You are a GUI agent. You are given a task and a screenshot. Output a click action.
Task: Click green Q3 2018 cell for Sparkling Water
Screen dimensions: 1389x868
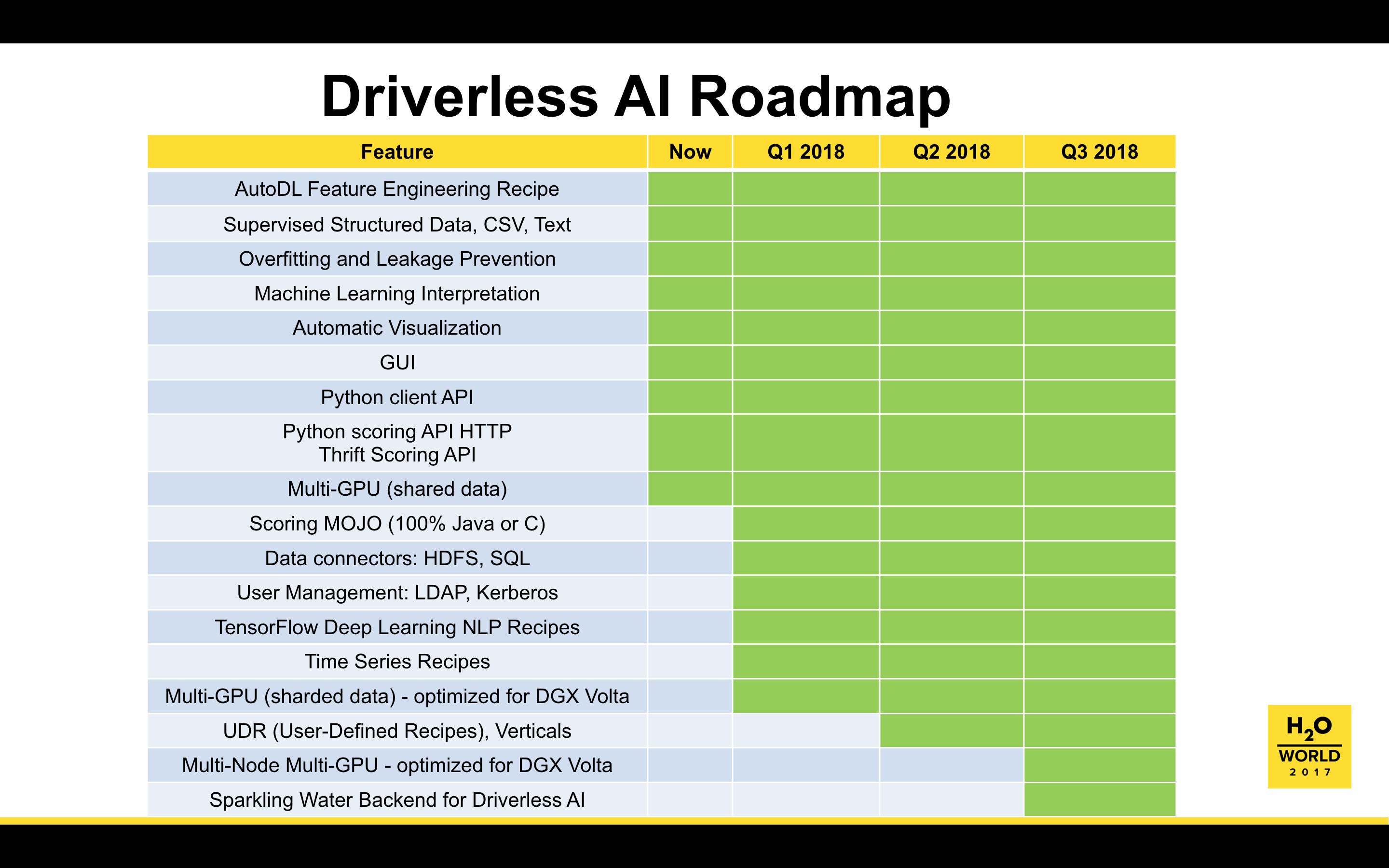[1099, 800]
